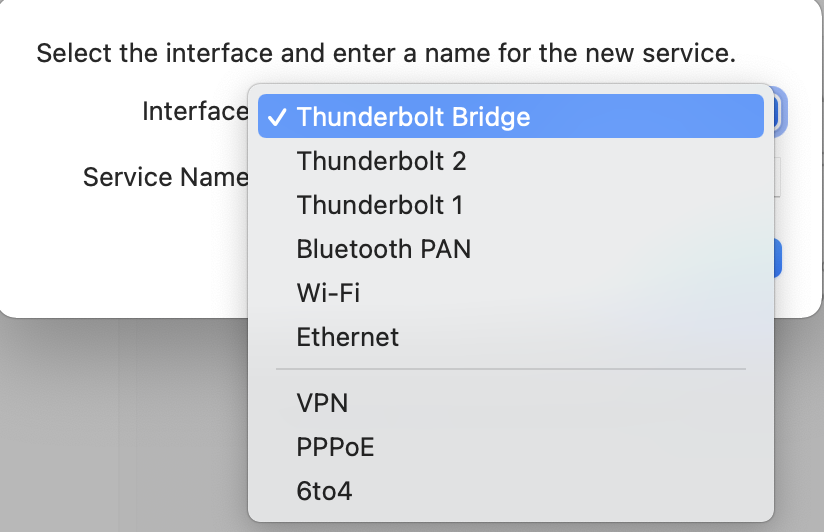The image size is (824, 532).
Task: Pick the Thunderbolt 1 interface option
Action: click(x=380, y=205)
